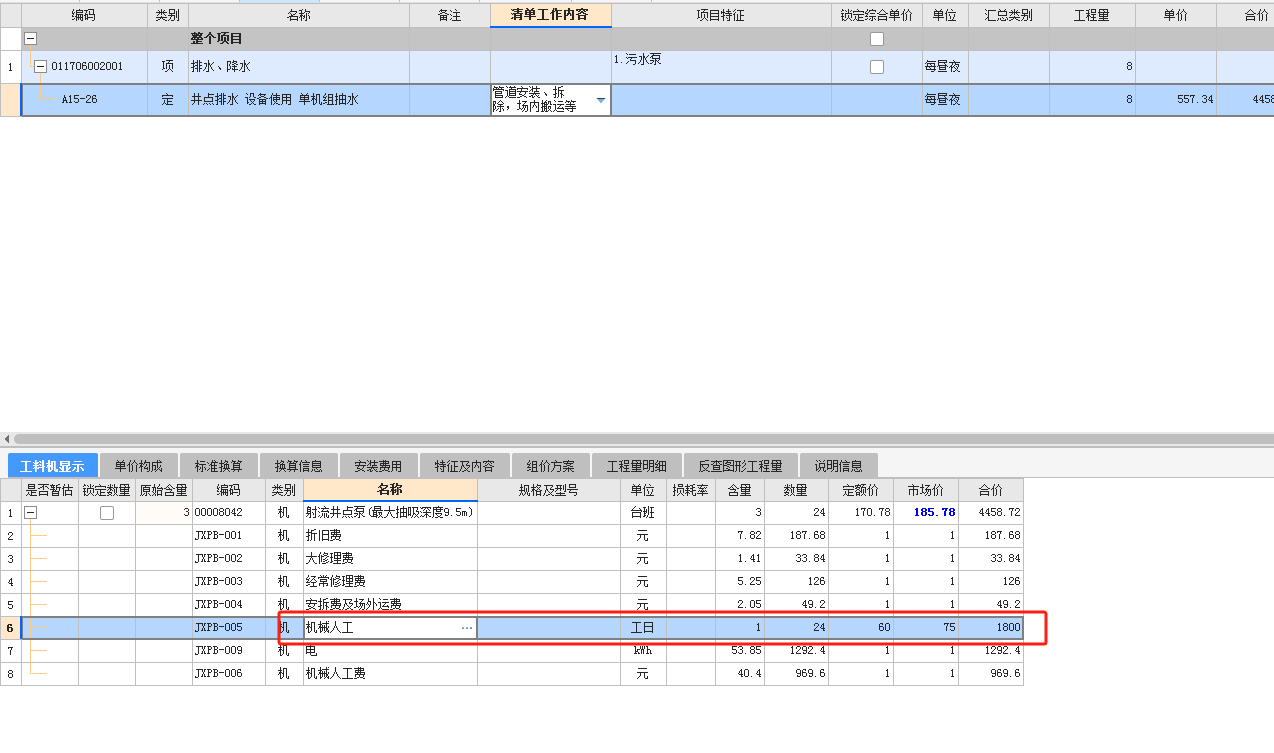Open the 反查图形工程量 tab
Image resolution: width=1274 pixels, height=753 pixels.
[x=741, y=466]
